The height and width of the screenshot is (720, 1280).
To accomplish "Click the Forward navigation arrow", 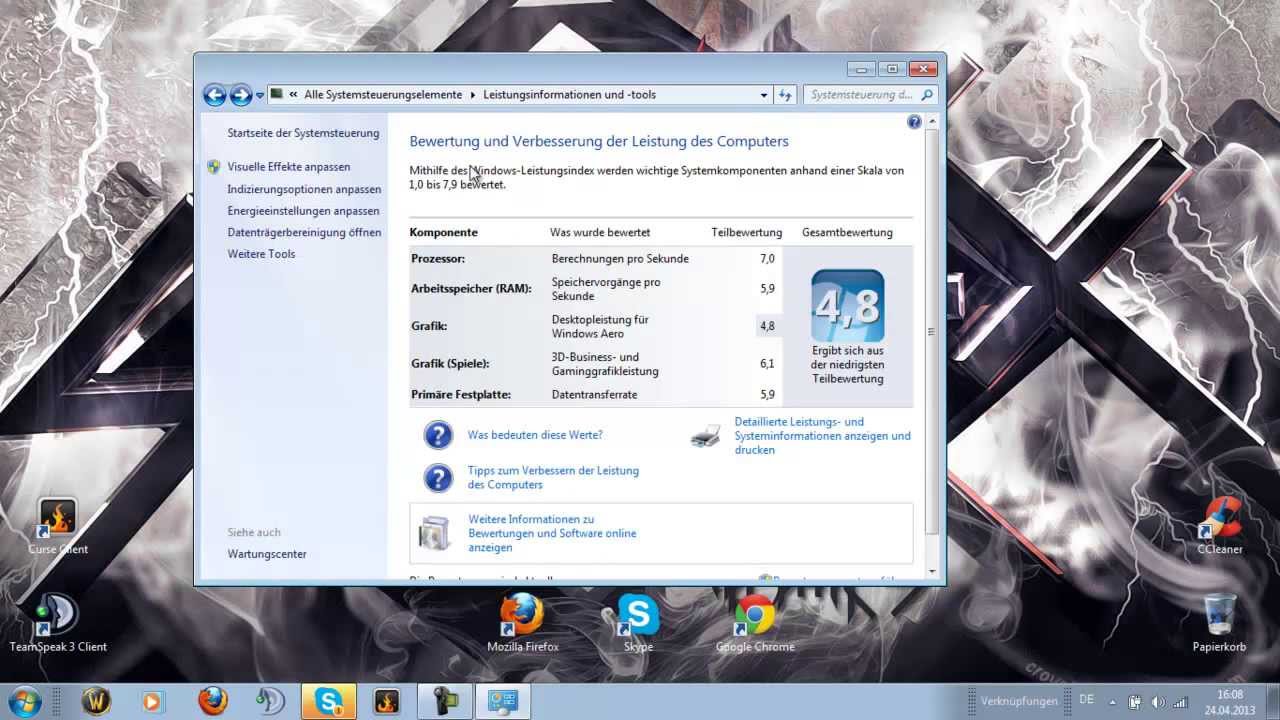I will [240, 95].
